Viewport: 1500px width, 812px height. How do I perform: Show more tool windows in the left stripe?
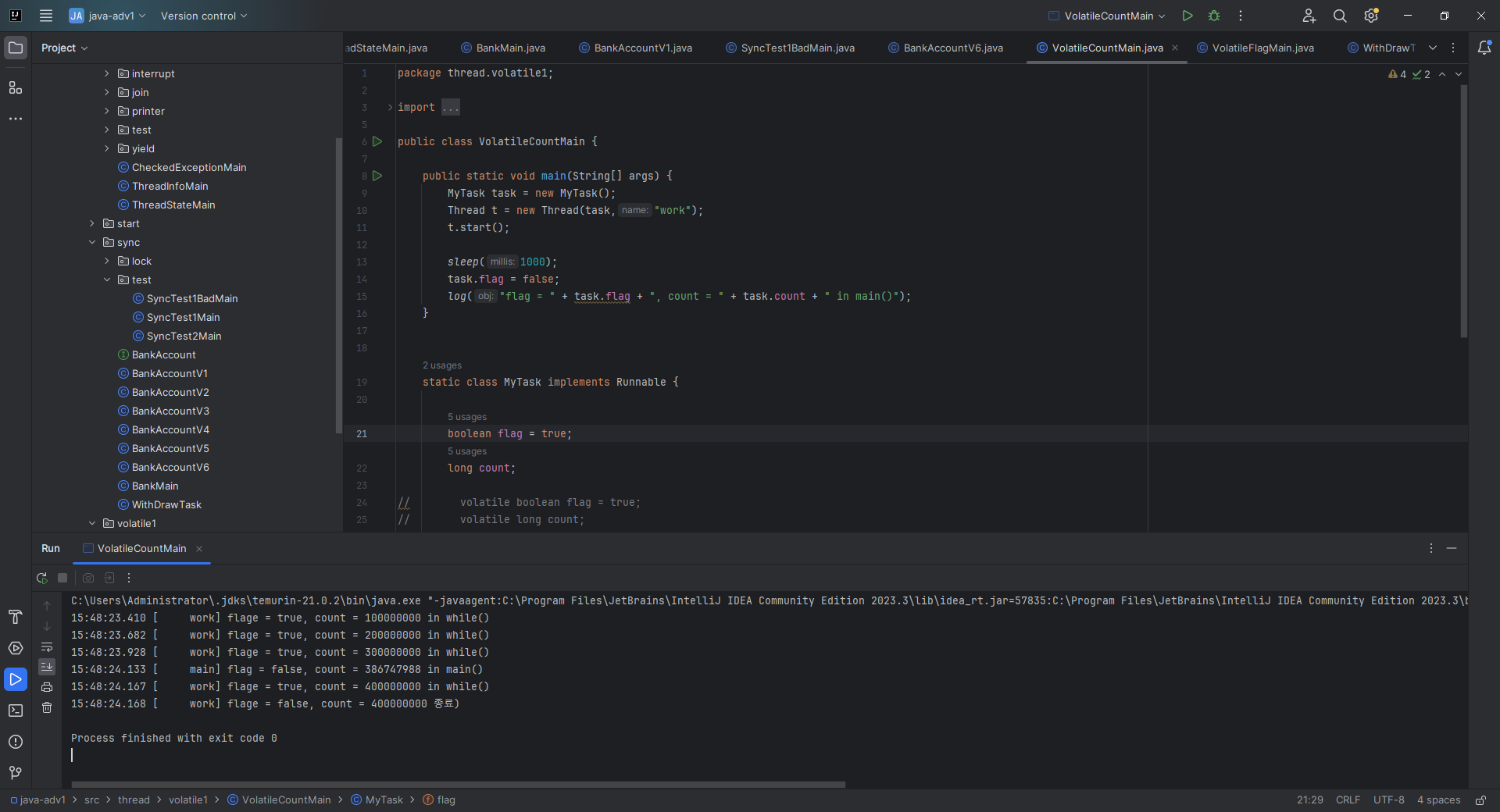(16, 119)
